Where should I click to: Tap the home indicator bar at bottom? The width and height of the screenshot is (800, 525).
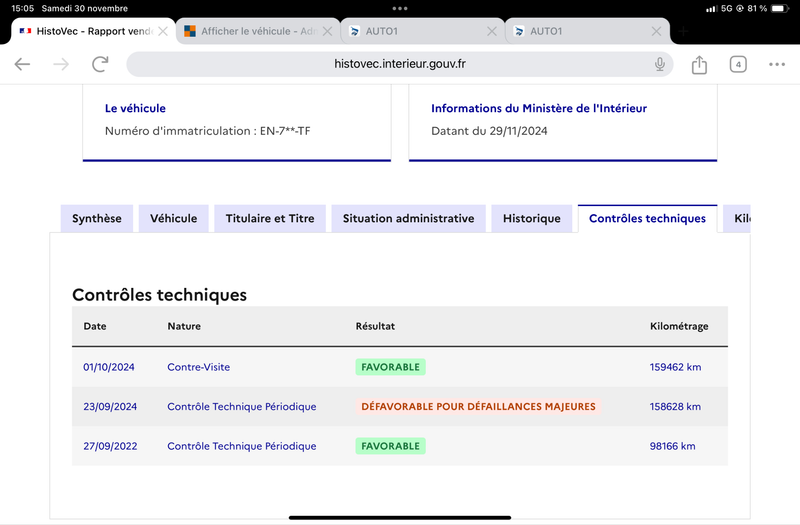(x=400, y=517)
